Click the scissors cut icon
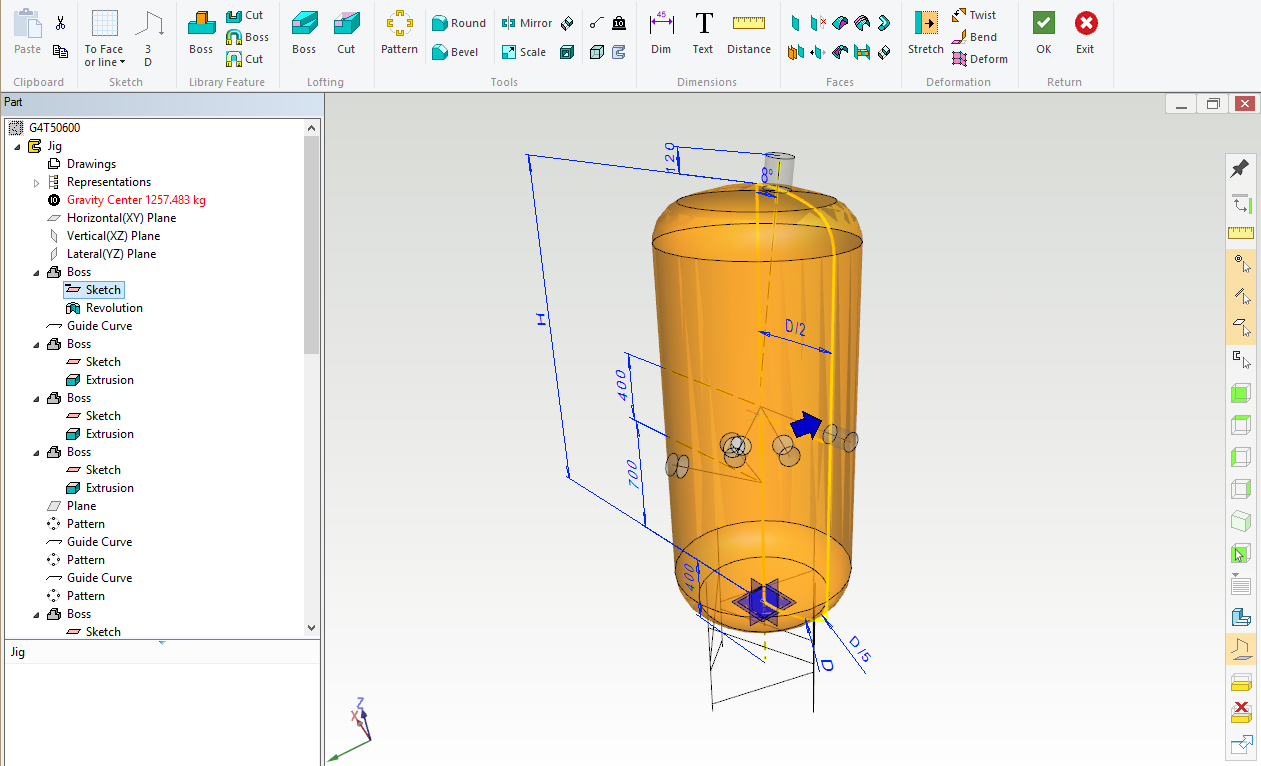The height and width of the screenshot is (766, 1261). pyautogui.click(x=60, y=23)
